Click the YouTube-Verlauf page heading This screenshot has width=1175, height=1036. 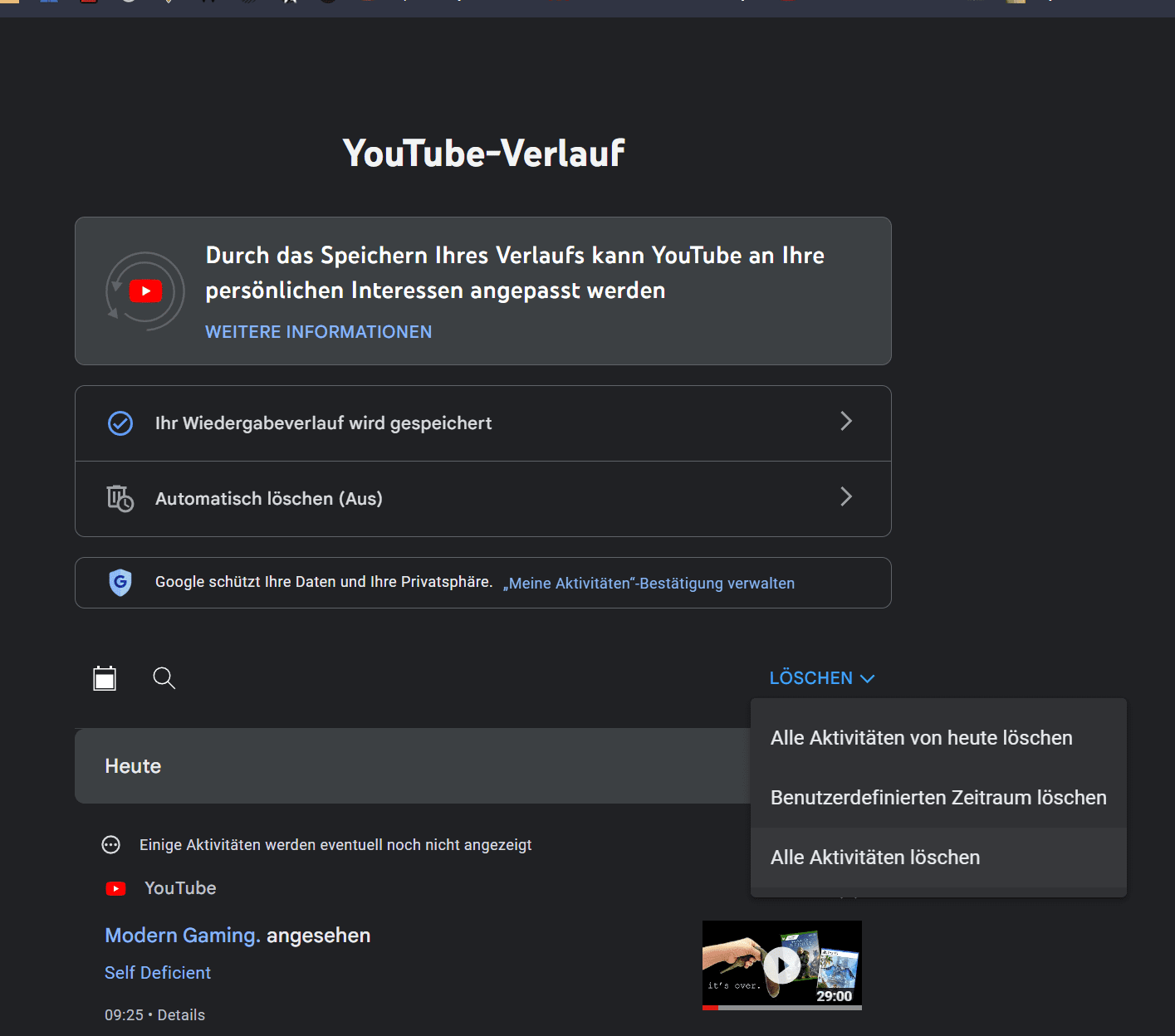(x=483, y=153)
